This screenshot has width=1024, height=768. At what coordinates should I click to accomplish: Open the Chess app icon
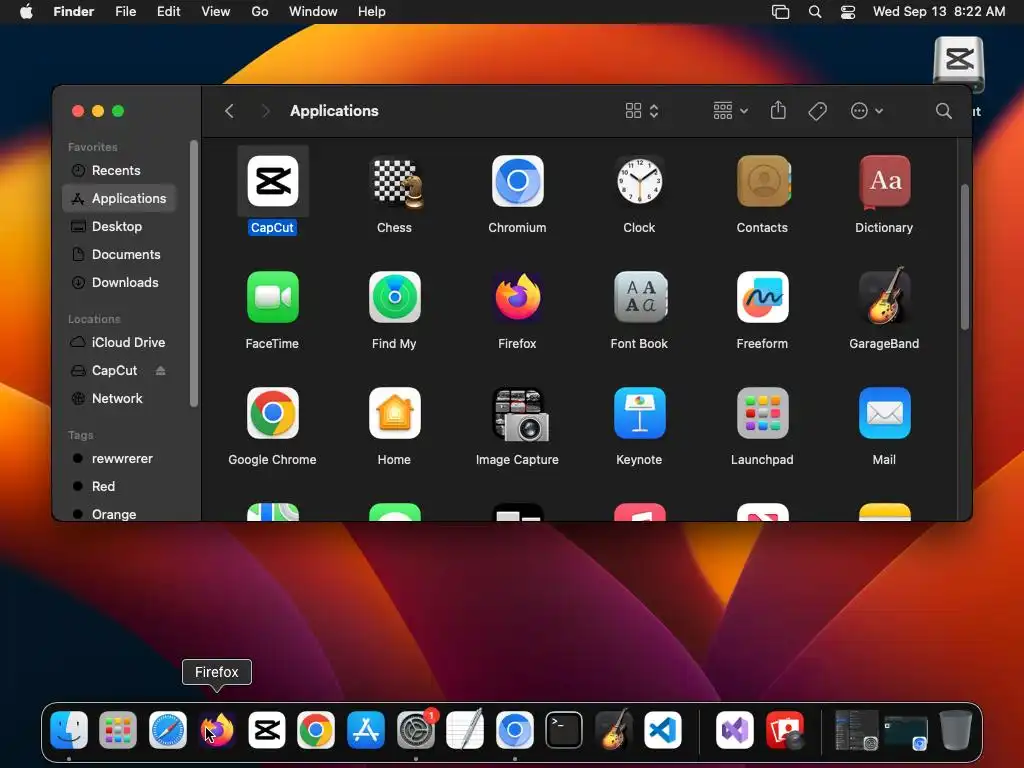coord(396,183)
